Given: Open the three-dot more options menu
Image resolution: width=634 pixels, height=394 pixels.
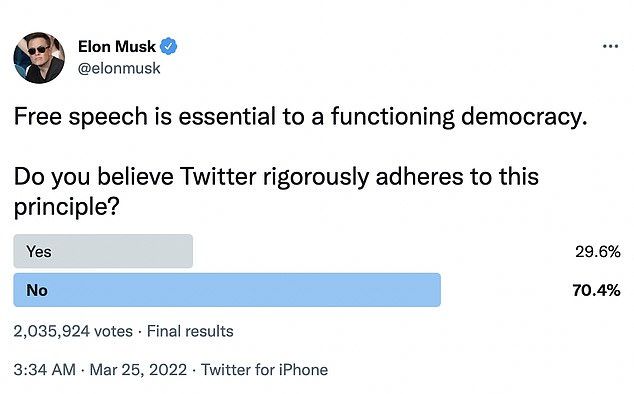Looking at the screenshot, I should [610, 46].
